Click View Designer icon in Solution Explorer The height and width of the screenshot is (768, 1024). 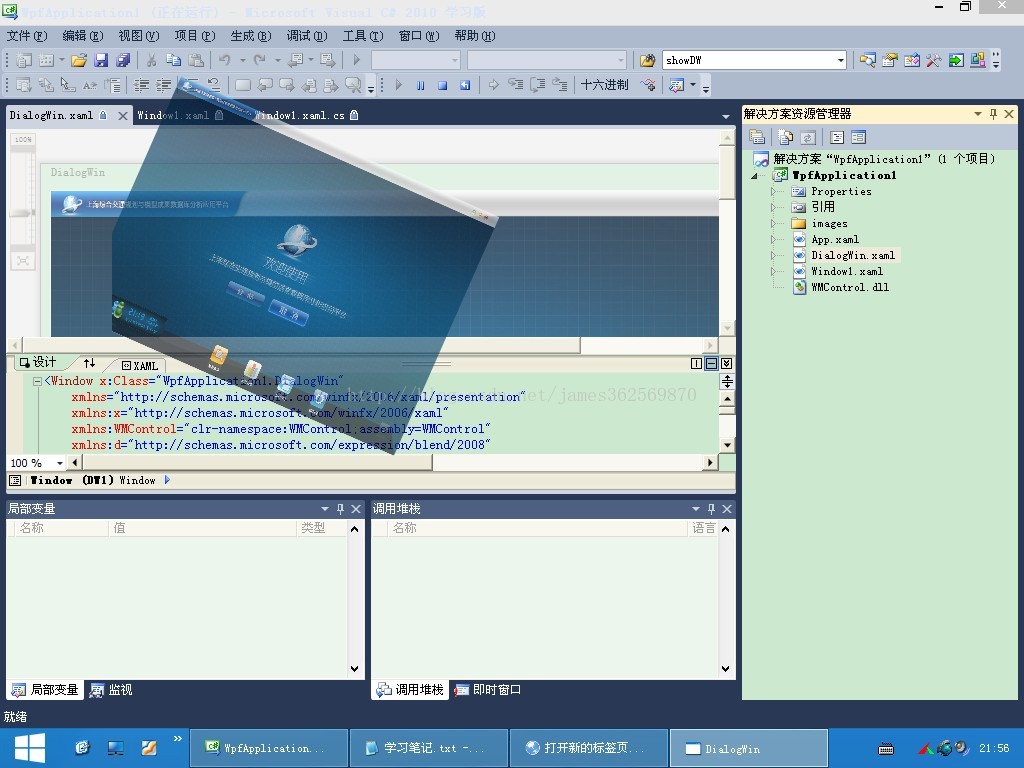(x=858, y=137)
